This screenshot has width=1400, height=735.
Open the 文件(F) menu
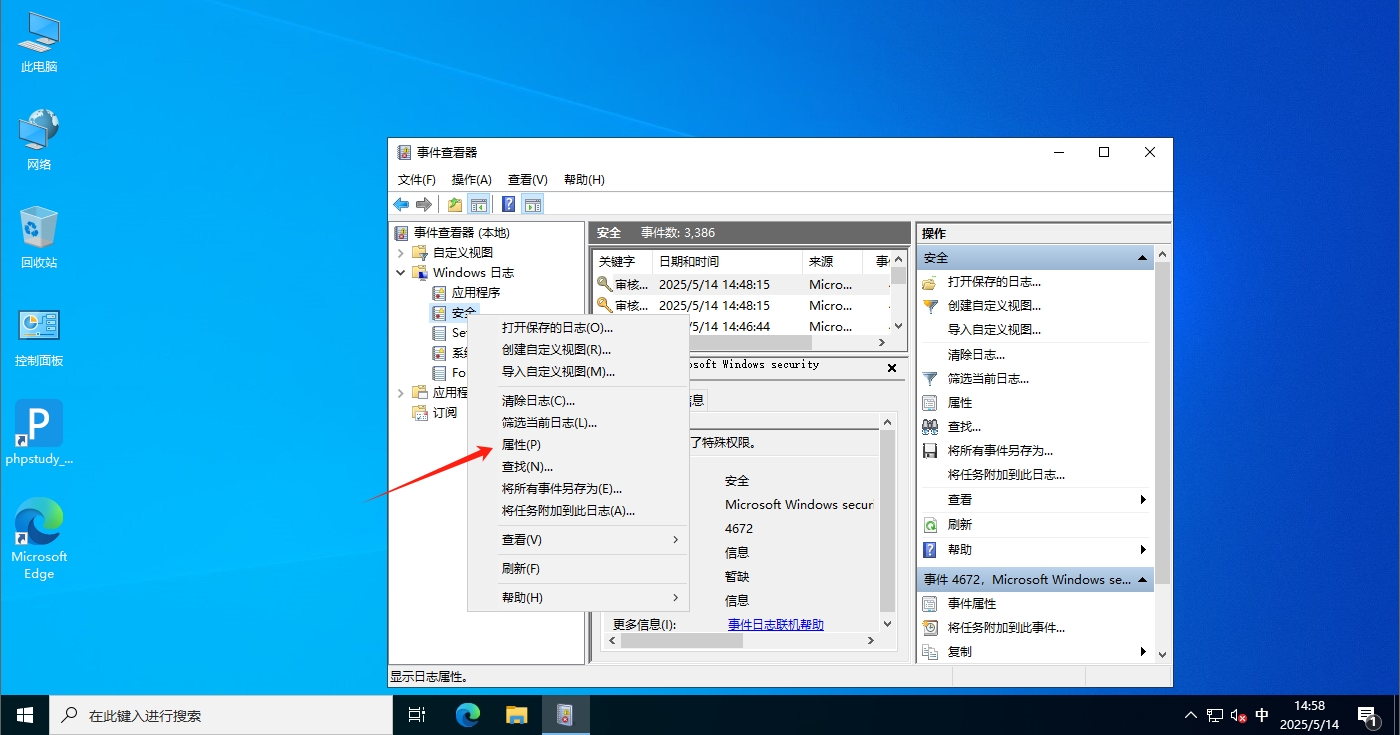417,180
